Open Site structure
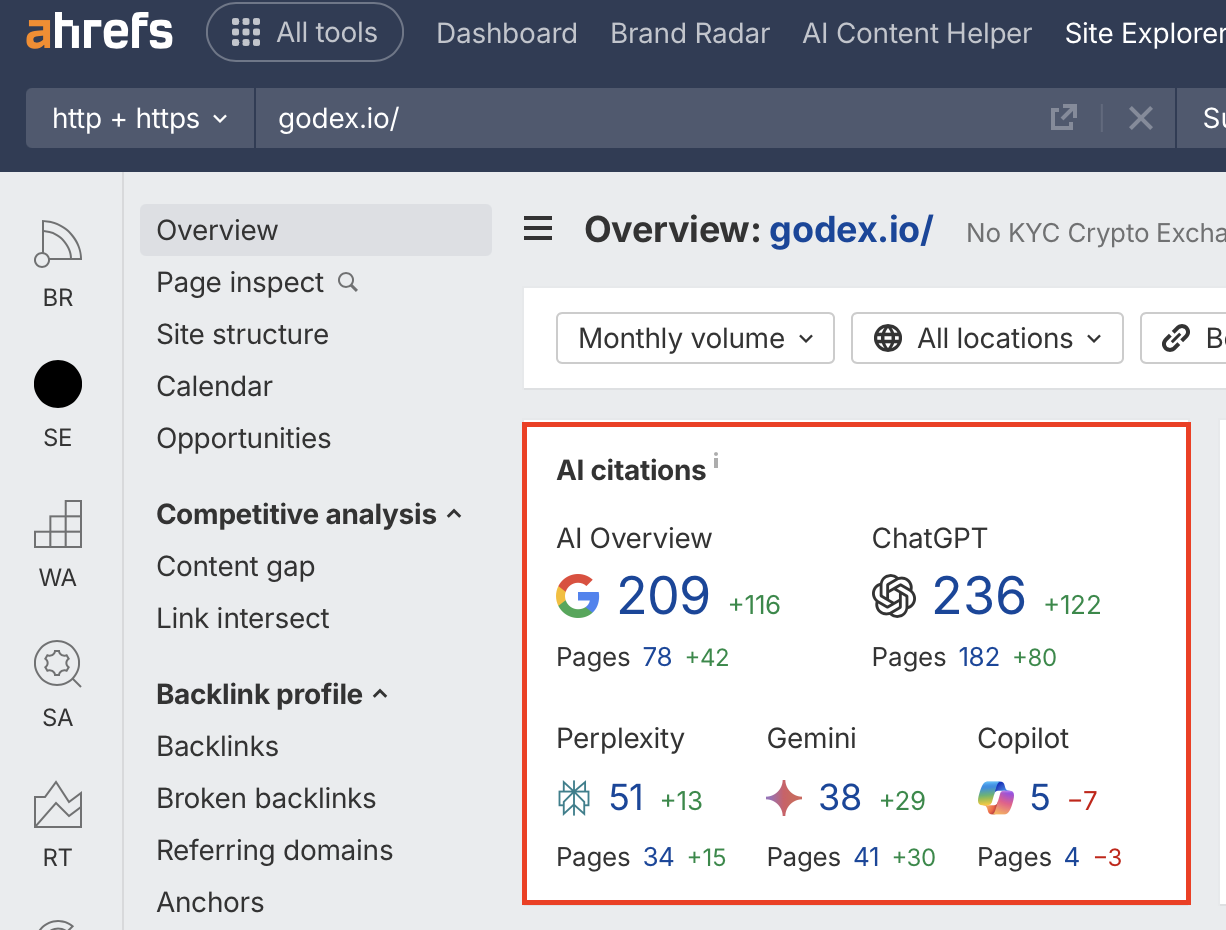Screen dimensions: 1226x930 (x=243, y=334)
